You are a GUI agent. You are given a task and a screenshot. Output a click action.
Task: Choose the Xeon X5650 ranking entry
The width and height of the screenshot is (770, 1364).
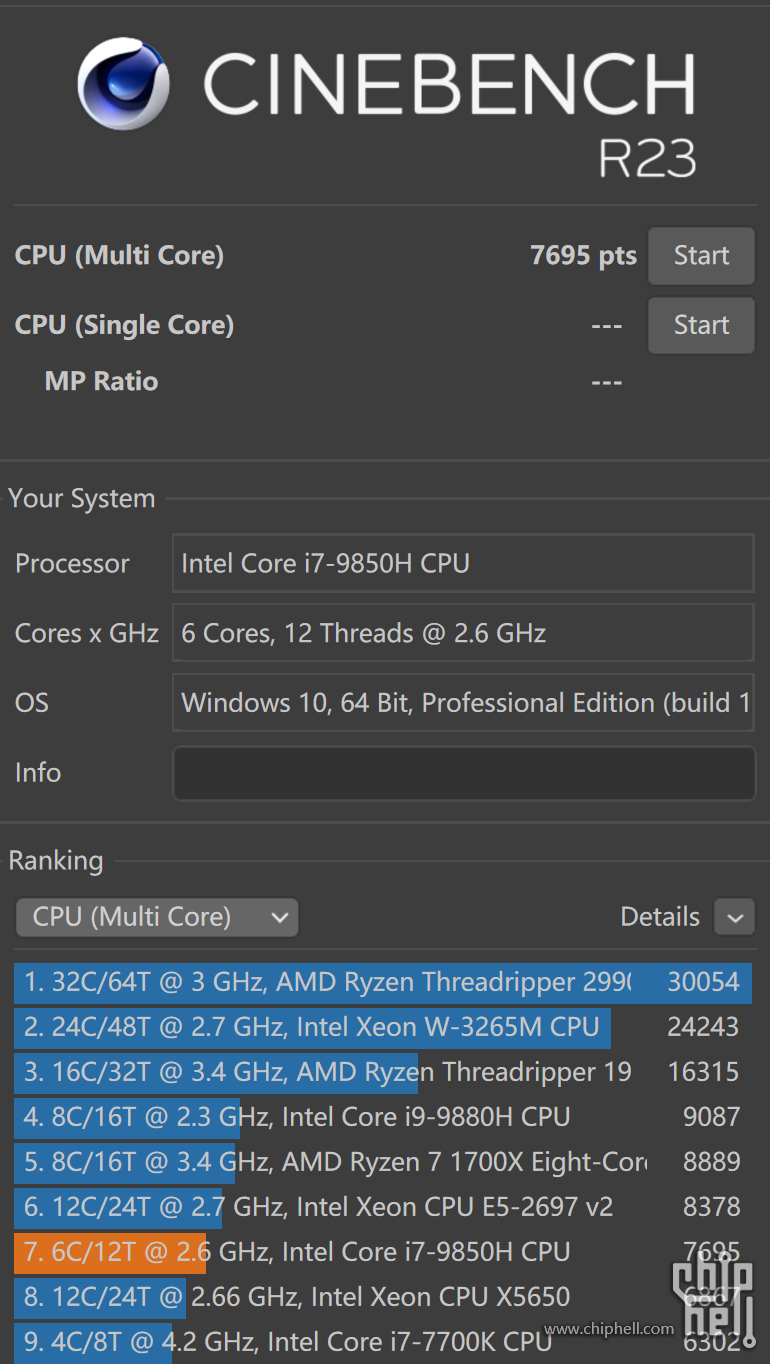383,1297
